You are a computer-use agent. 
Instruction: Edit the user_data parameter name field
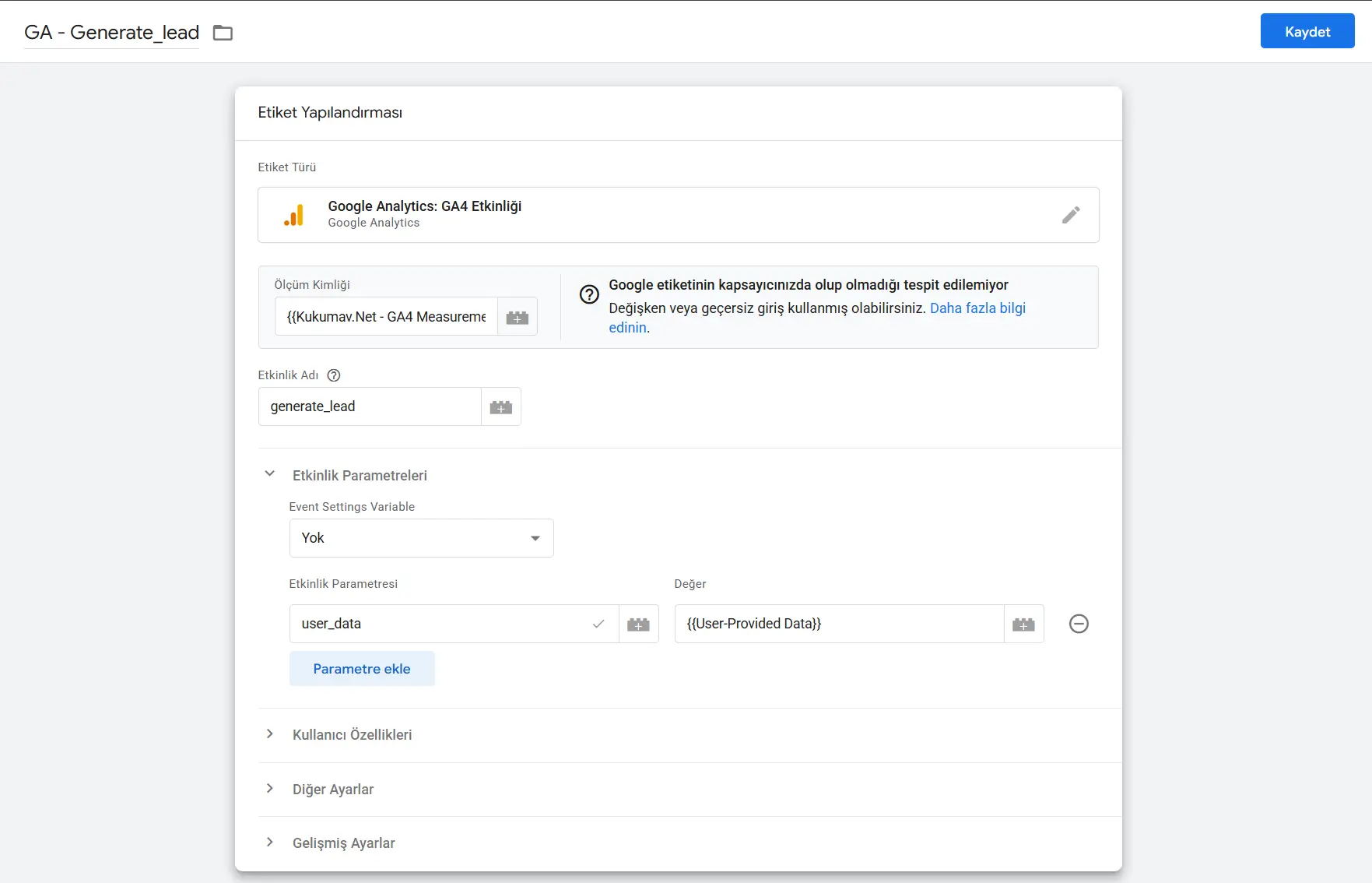click(x=454, y=624)
